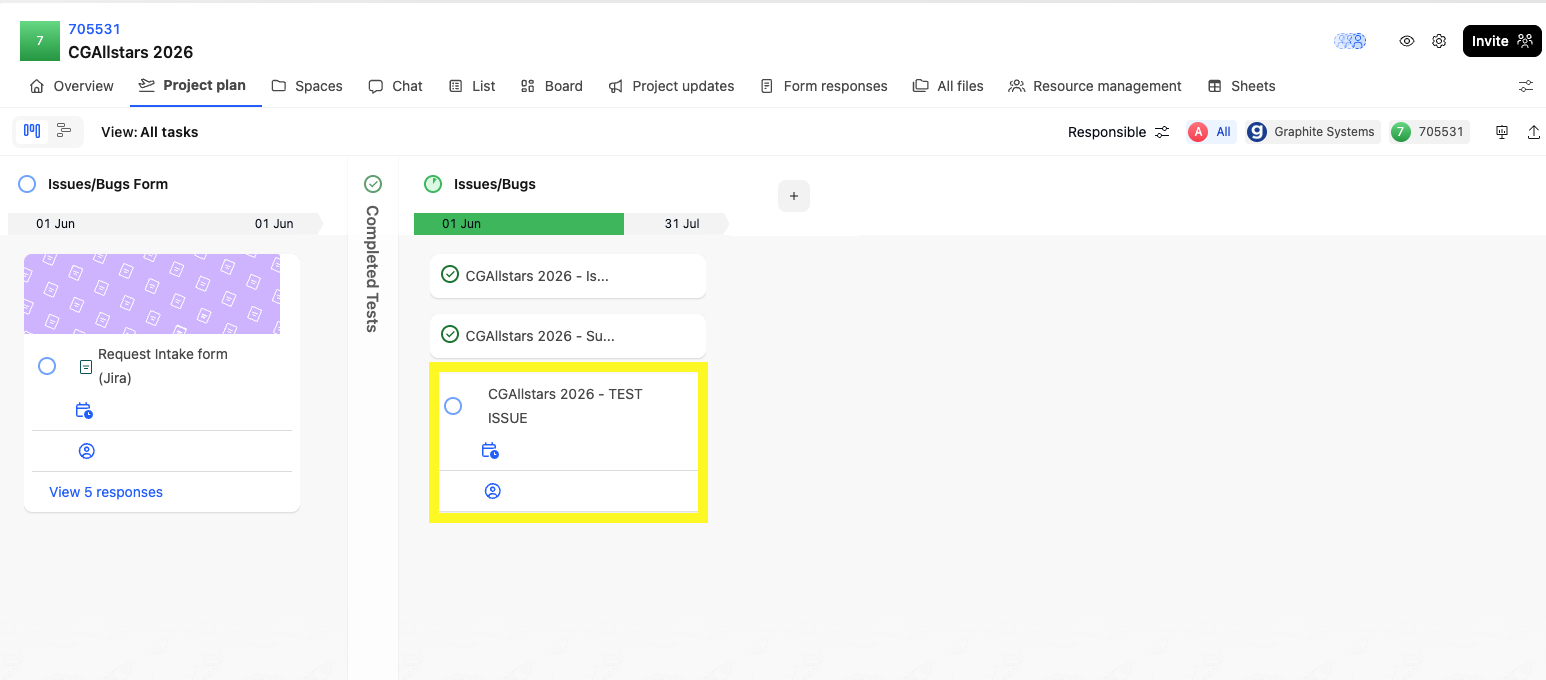Screen dimensions: 1546x680
Task: Set due date on Request Intake form card
Action: pyautogui.click(x=84, y=410)
